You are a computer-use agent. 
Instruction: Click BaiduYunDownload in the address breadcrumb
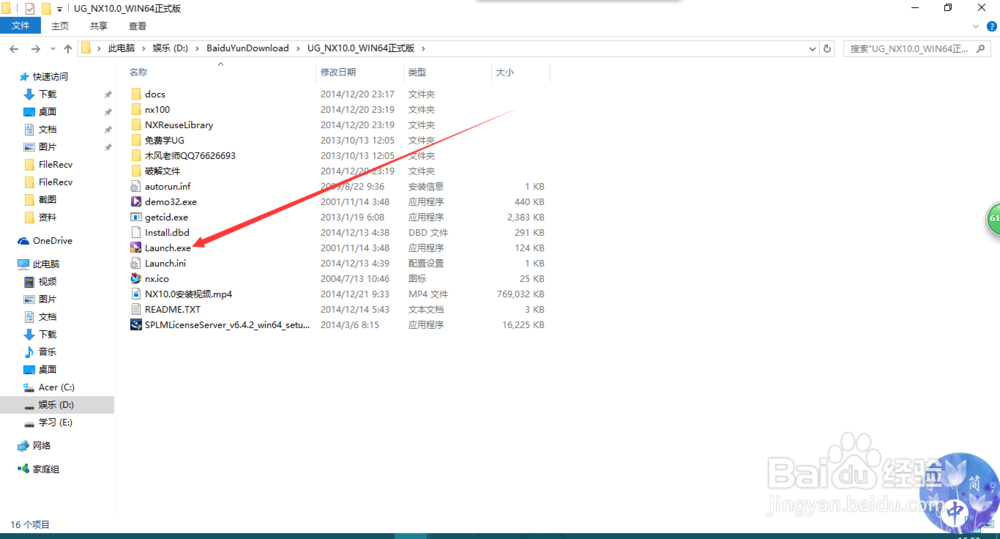point(247,48)
